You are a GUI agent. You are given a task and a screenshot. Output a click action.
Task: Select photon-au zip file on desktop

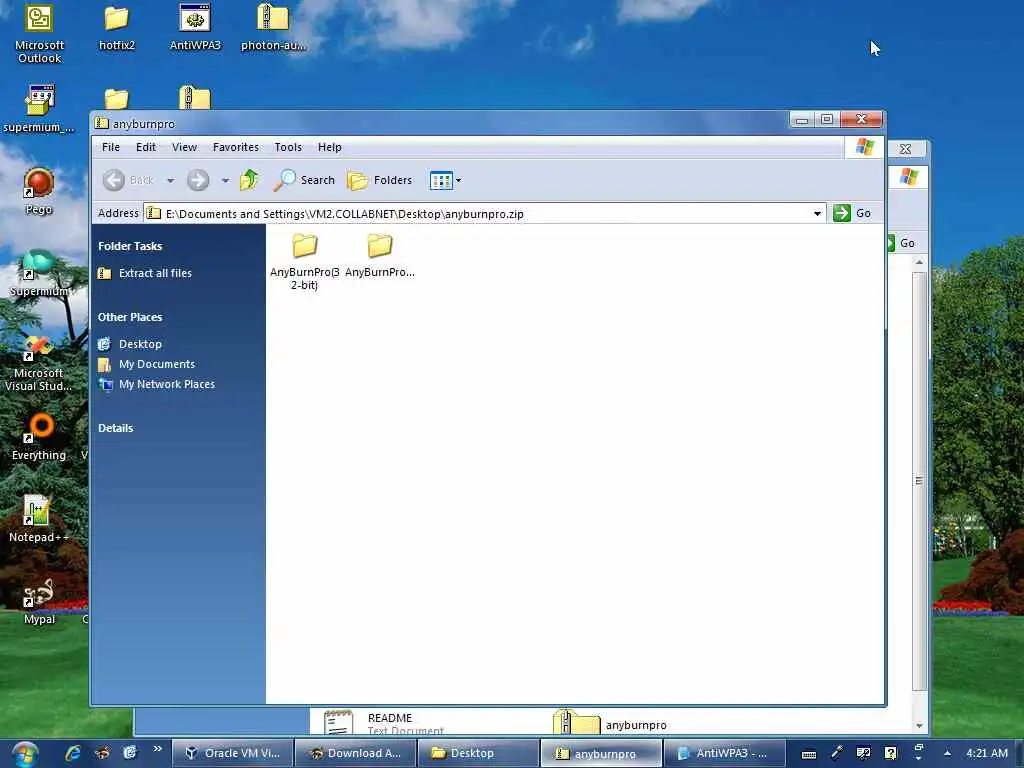pyautogui.click(x=273, y=27)
